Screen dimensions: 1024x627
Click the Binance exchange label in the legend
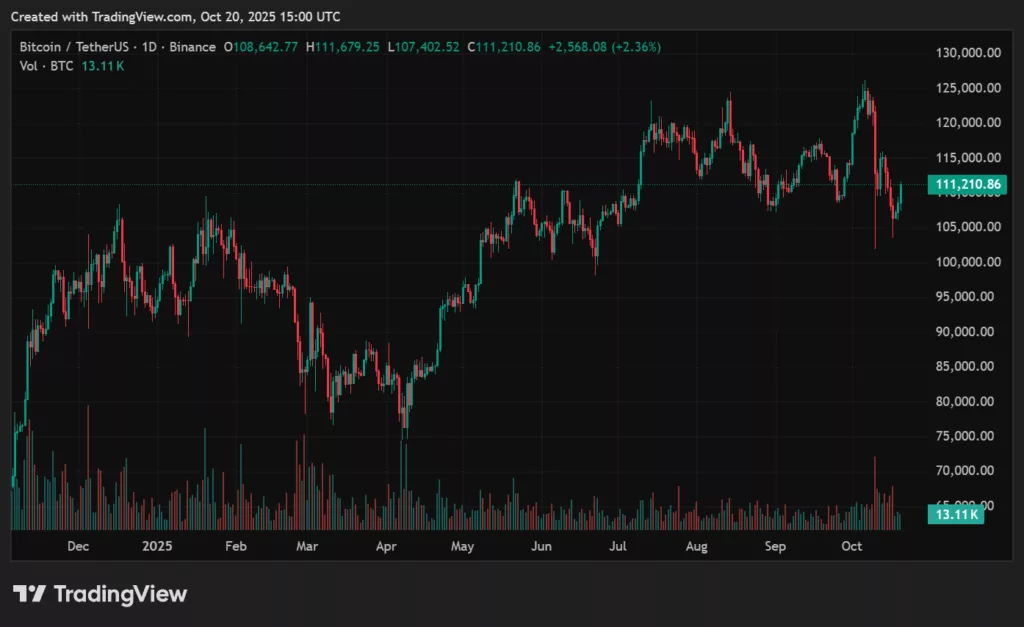(x=193, y=45)
